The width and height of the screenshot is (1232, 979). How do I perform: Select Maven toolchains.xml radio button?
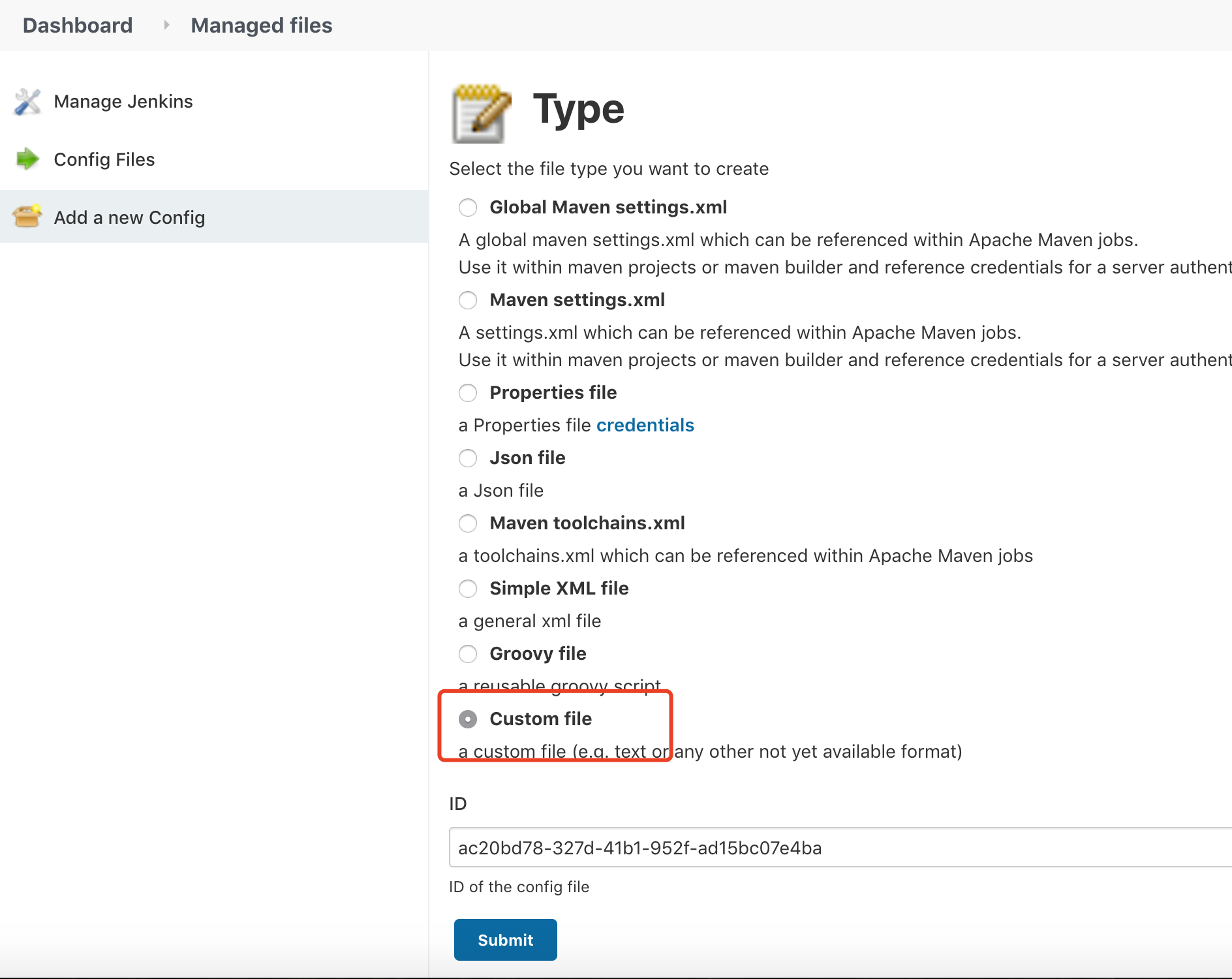click(x=468, y=523)
